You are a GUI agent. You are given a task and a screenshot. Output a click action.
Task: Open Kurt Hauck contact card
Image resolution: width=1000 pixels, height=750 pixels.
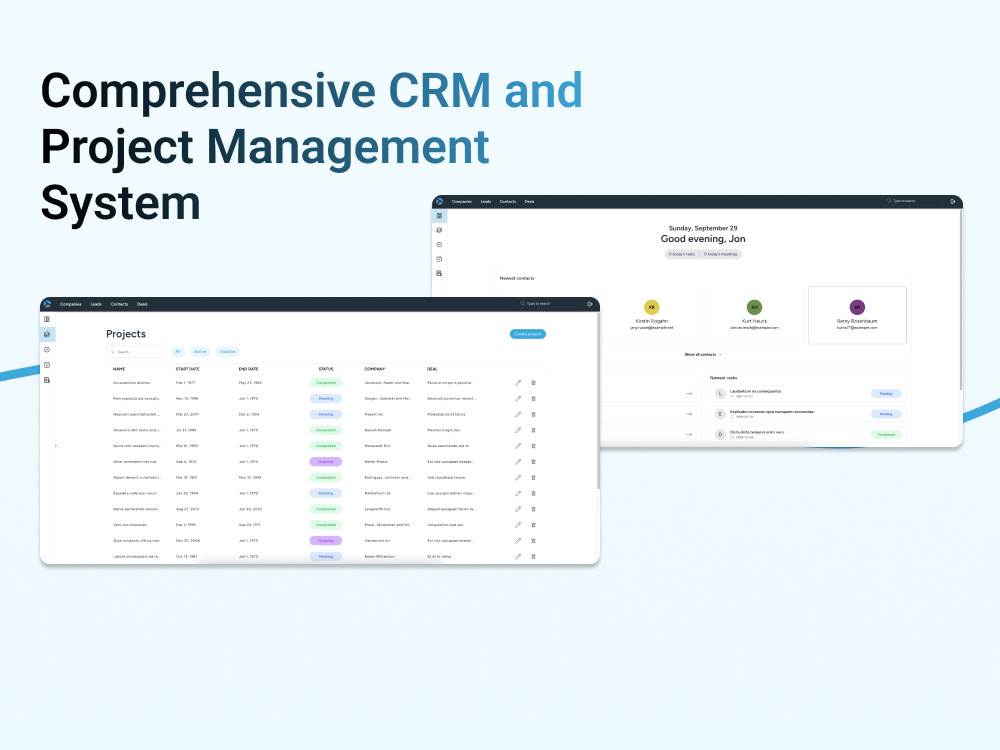pos(754,315)
